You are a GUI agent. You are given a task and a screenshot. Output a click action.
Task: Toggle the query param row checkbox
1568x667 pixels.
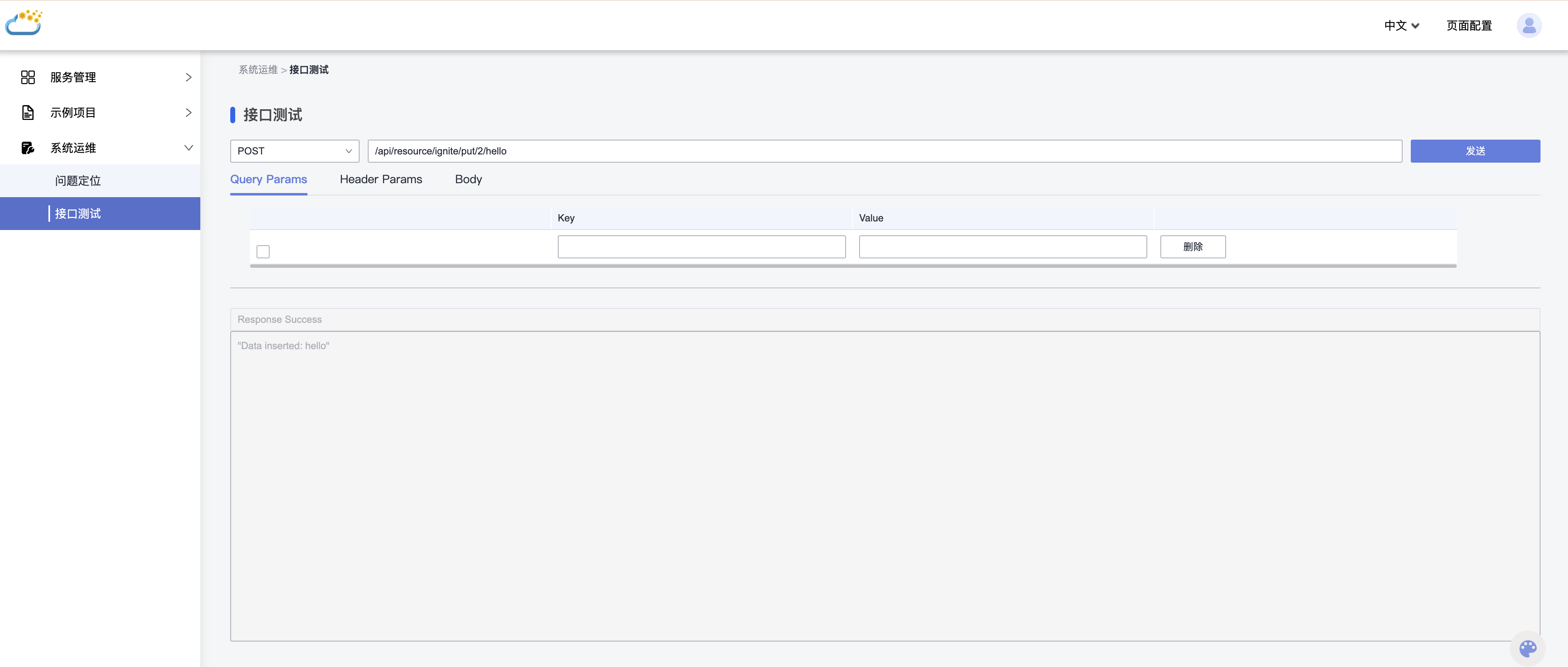tap(263, 252)
